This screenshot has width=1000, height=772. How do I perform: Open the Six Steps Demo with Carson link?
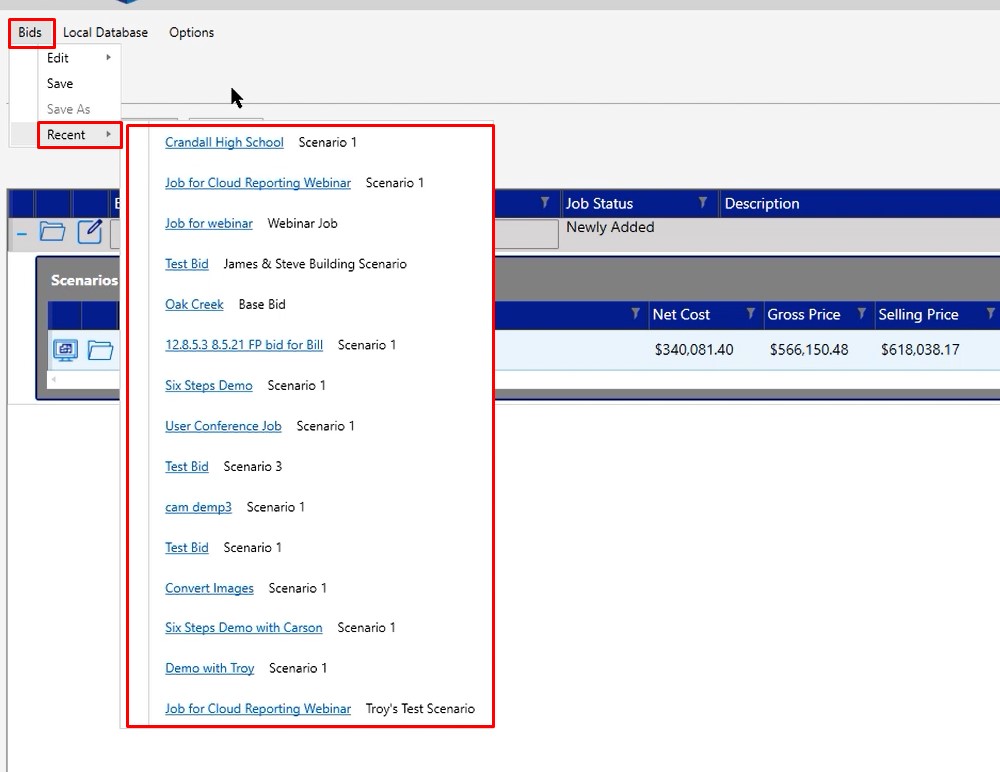[243, 628]
